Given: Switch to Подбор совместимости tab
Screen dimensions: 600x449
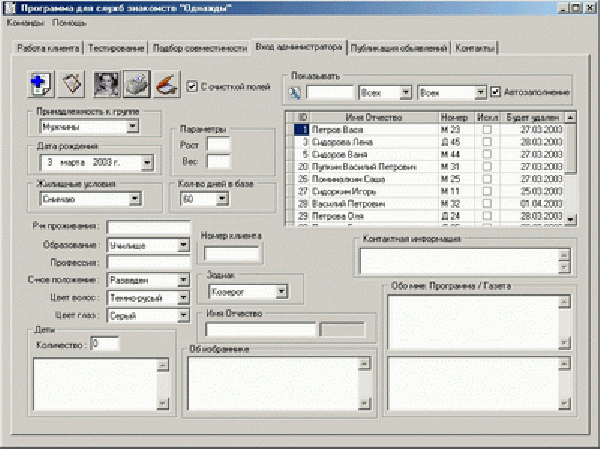Looking at the screenshot, I should 200,48.
